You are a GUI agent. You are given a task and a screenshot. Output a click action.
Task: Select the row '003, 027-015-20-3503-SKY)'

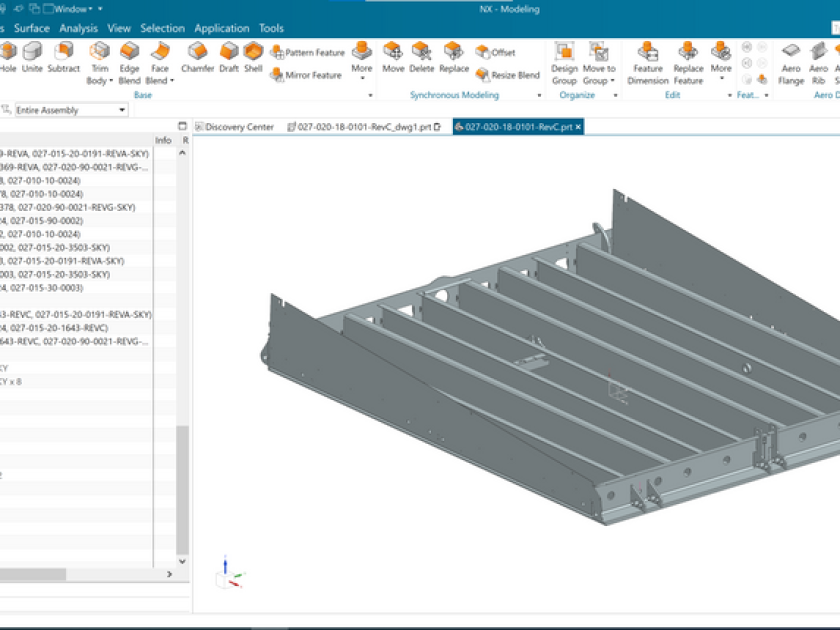(x=77, y=274)
